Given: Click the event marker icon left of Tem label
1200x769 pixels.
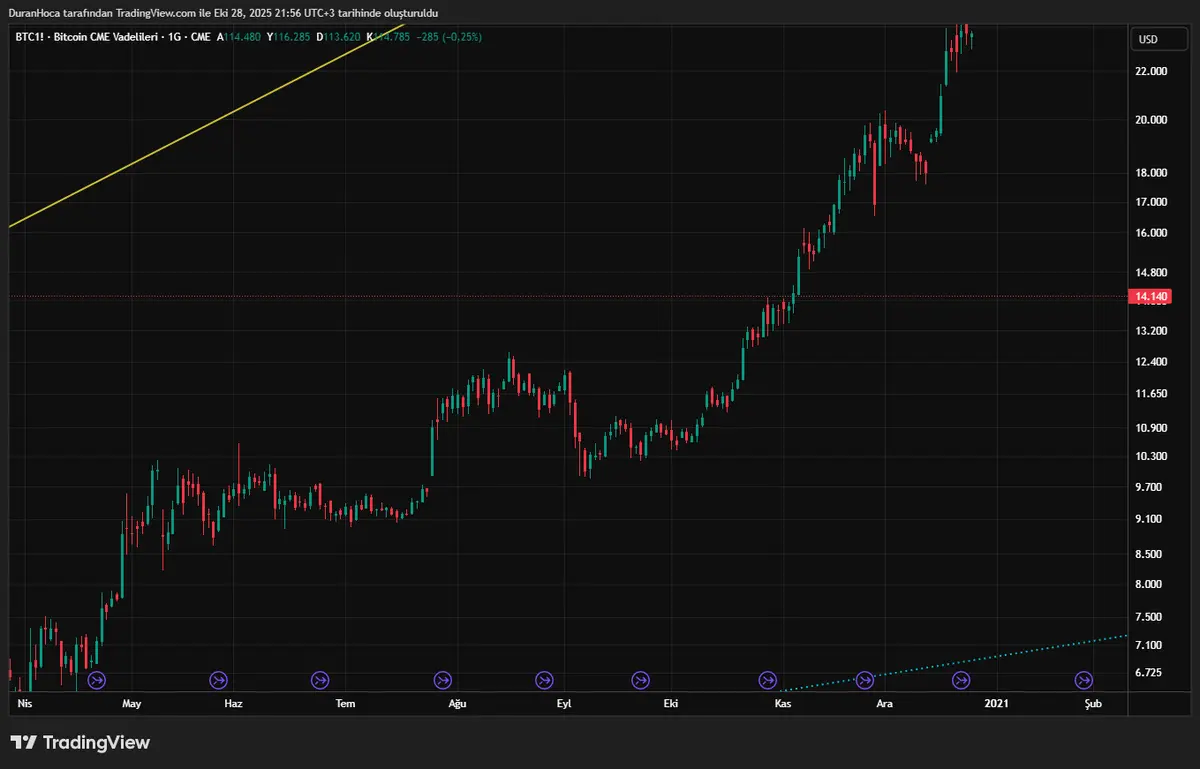Looking at the screenshot, I should pos(320,680).
